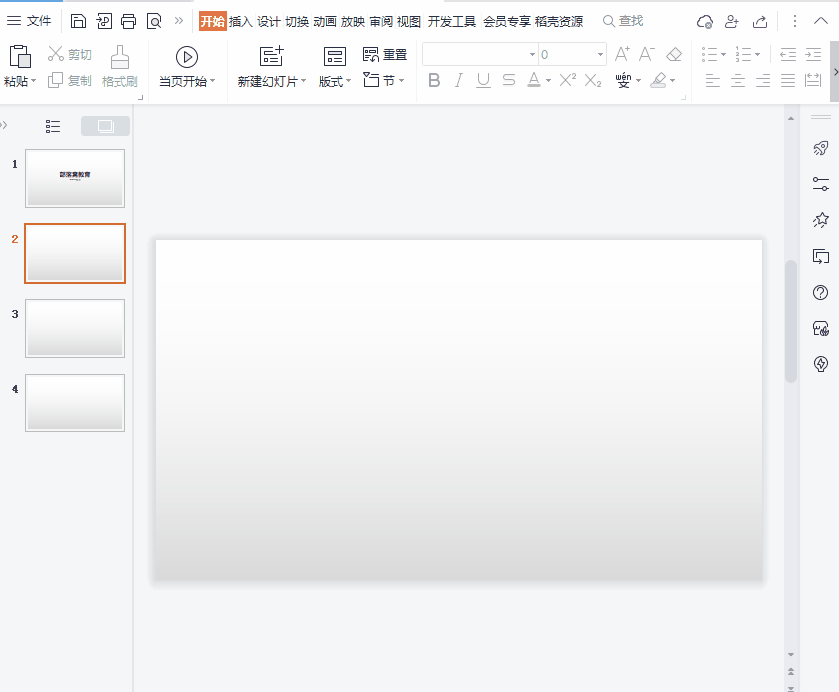
Task: Click the increase font size icon
Action: [622, 54]
